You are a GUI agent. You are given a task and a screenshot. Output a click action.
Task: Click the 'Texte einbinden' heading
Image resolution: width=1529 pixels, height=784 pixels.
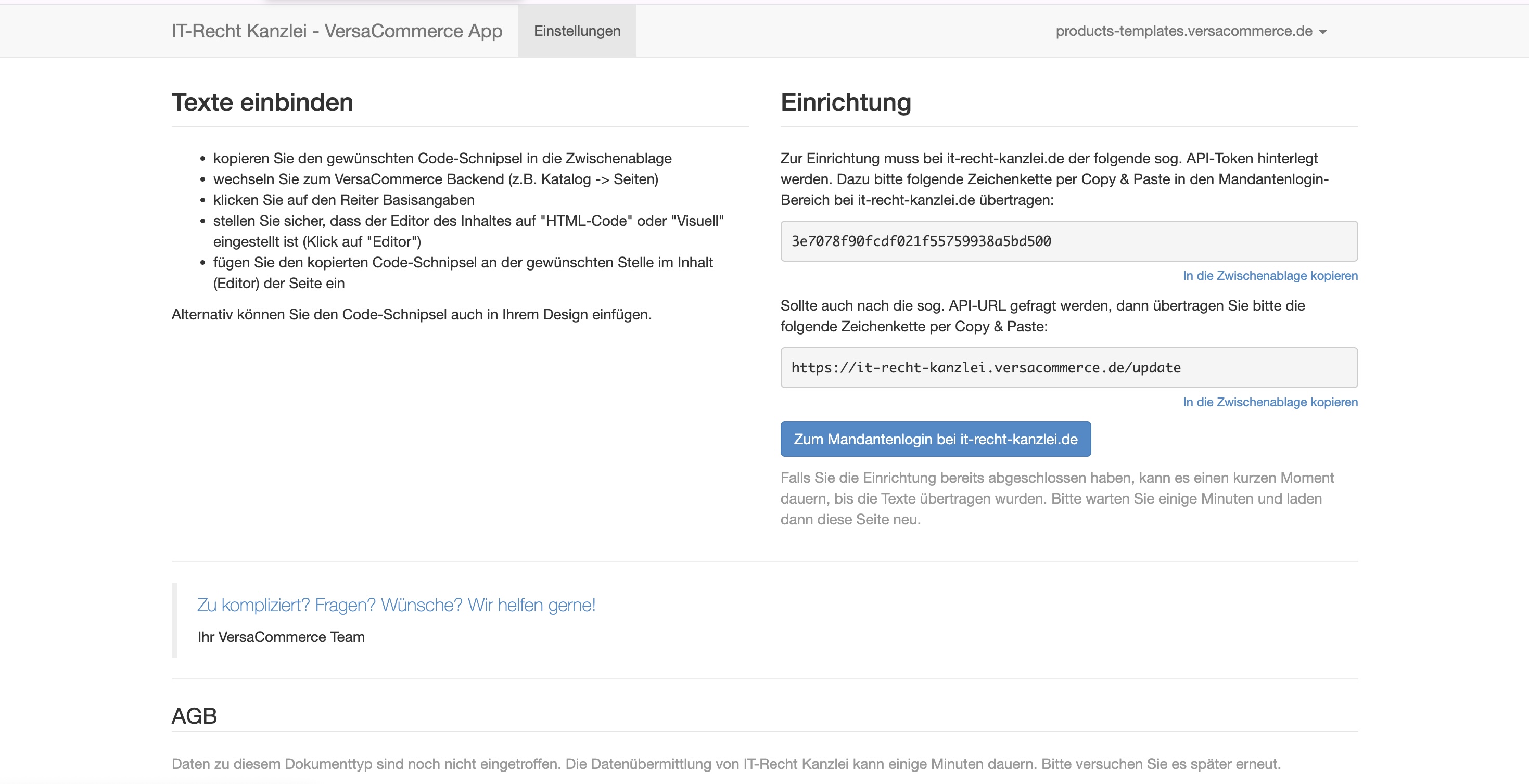coord(262,102)
